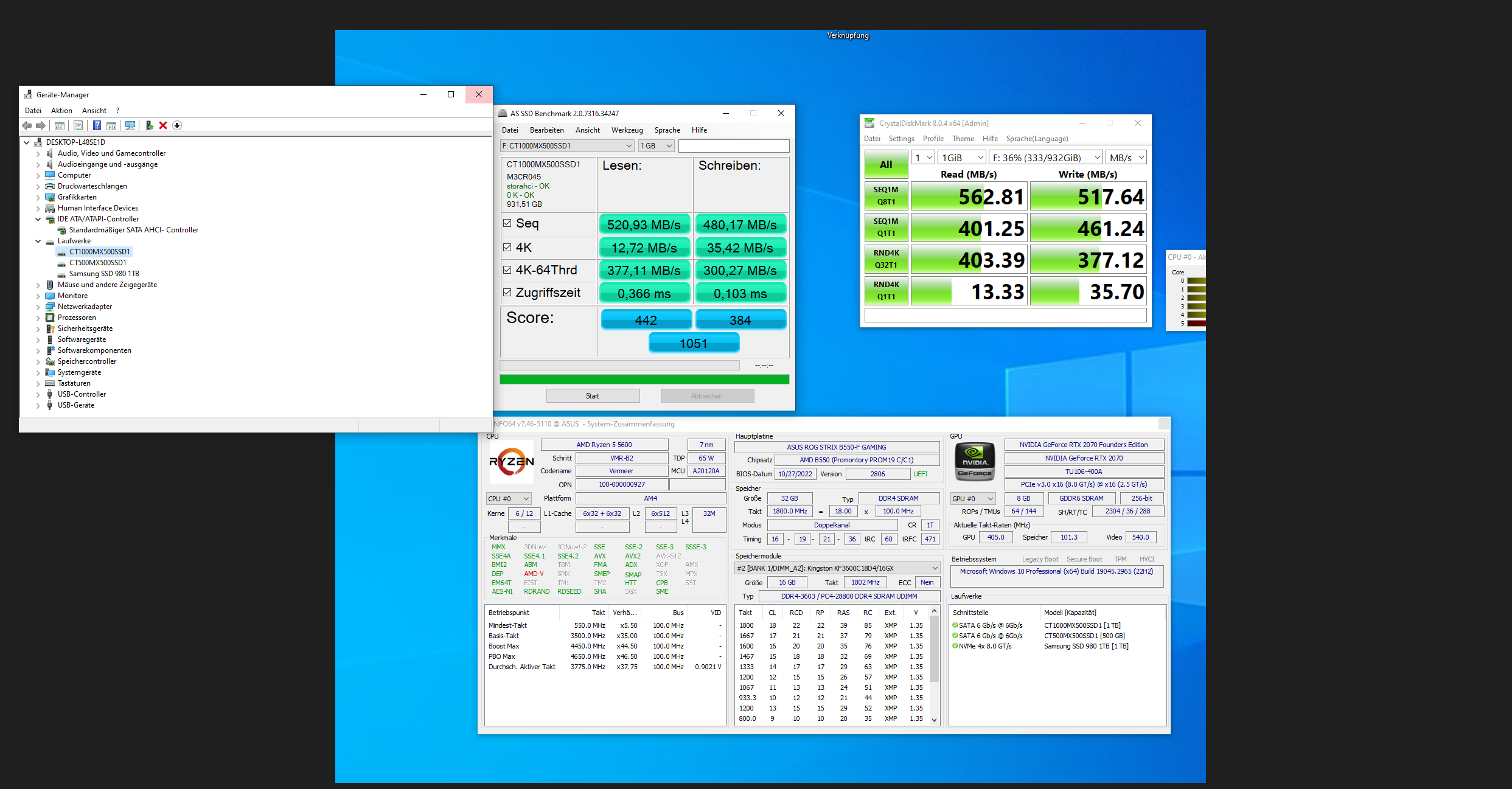The height and width of the screenshot is (789, 1512).
Task: Open the Properties toolbar icon in Geräte-Manager
Action: point(78,125)
